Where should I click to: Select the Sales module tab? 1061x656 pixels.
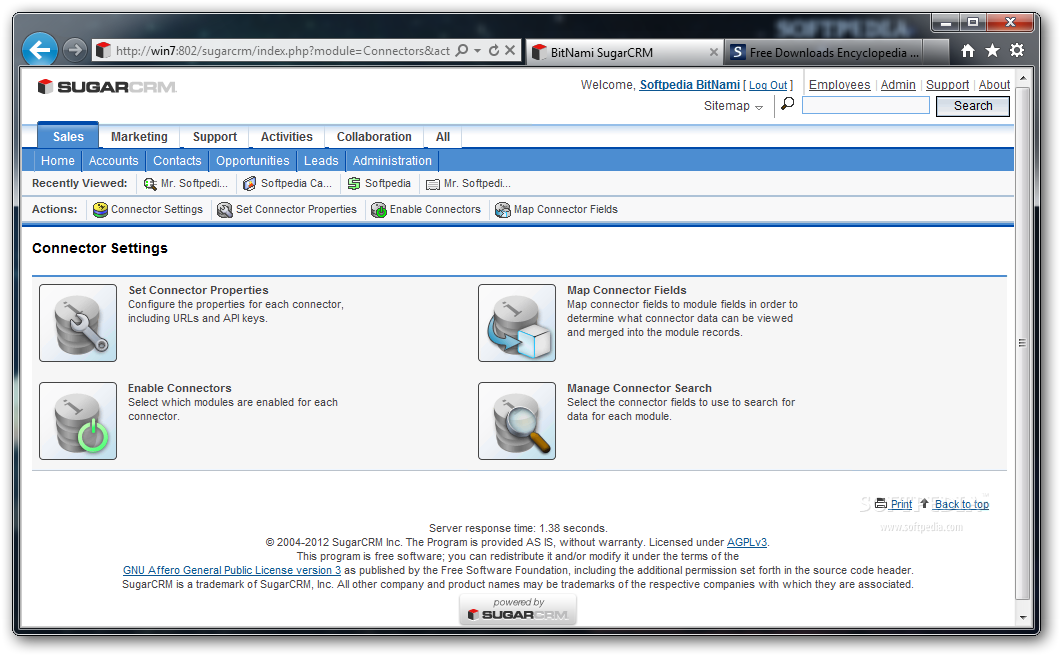pyautogui.click(x=68, y=136)
